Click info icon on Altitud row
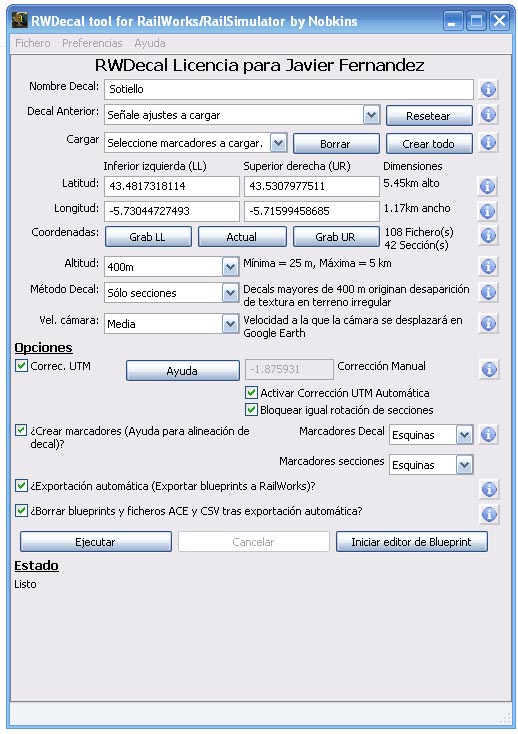 [x=488, y=266]
